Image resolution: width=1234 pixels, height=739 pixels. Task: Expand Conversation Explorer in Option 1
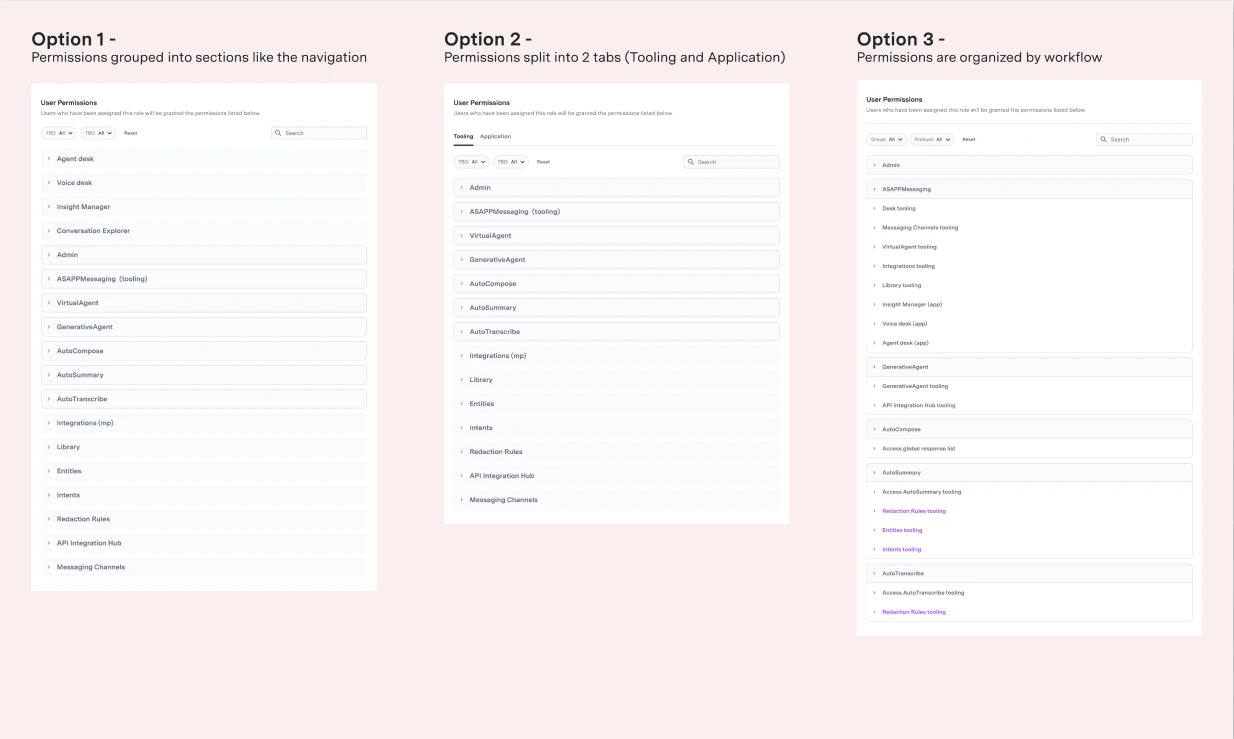click(204, 231)
